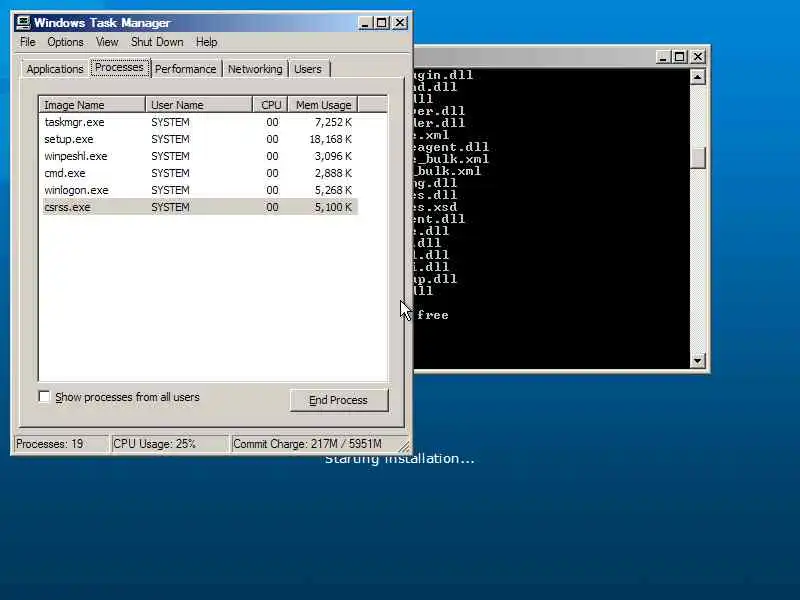Select the taskmgr.exe process row

point(199,122)
